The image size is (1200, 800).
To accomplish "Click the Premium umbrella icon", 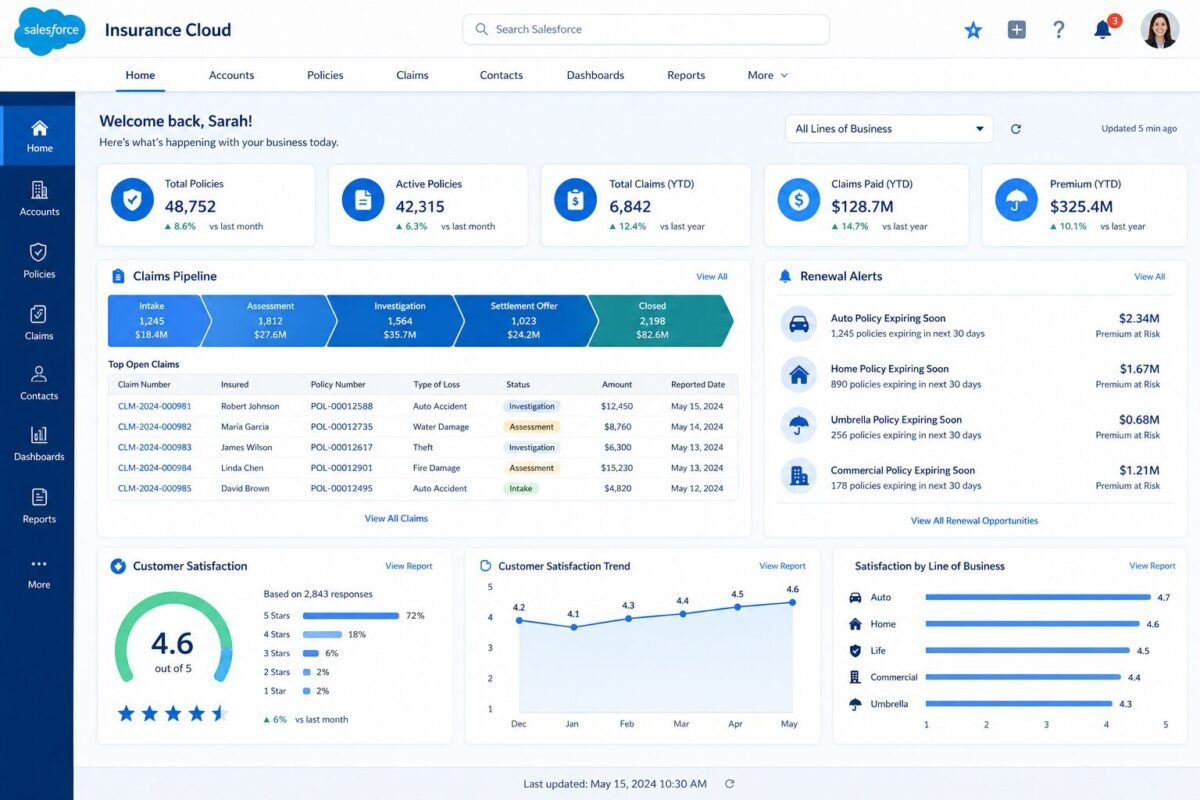I will 1016,200.
